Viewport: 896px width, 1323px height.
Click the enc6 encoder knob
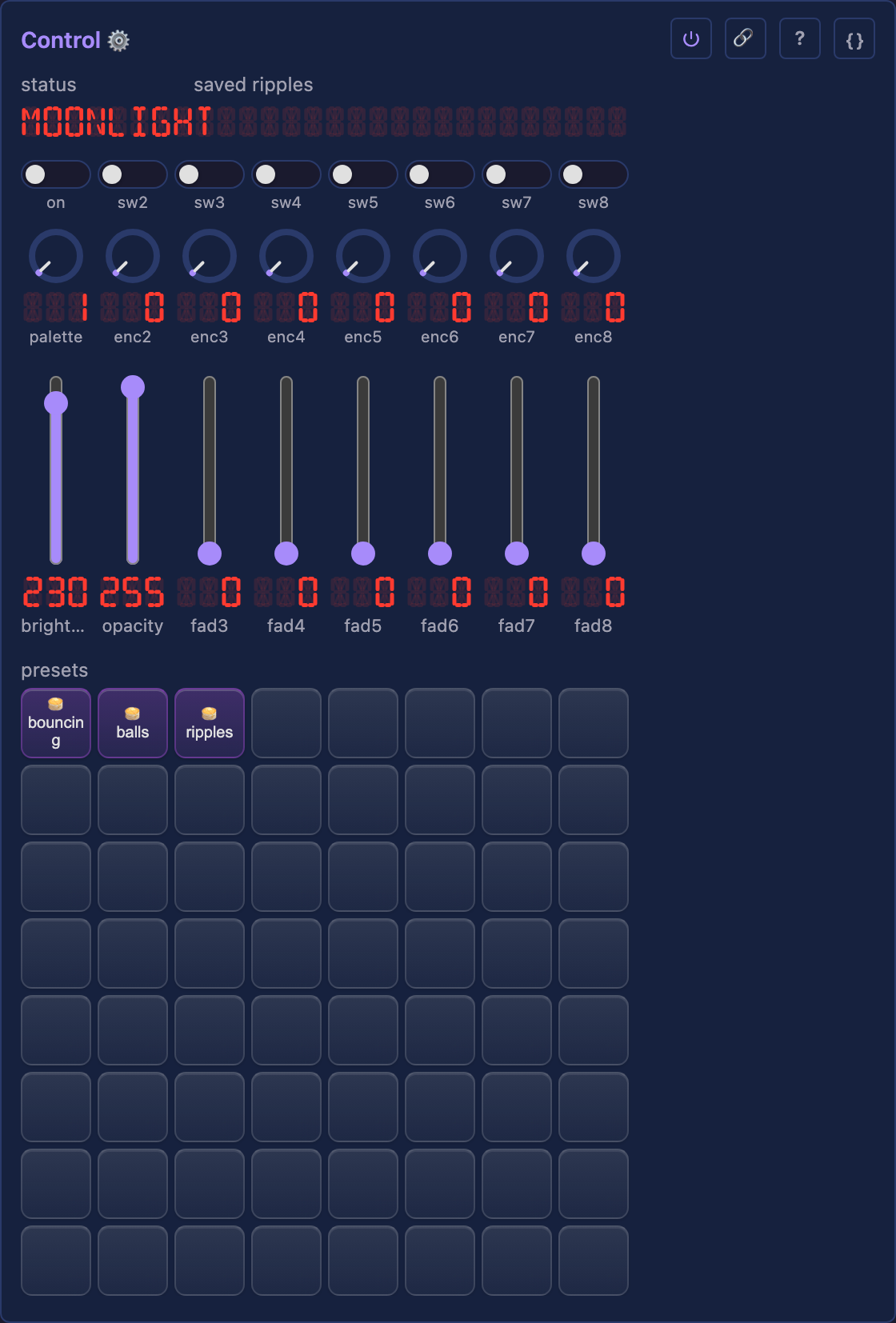(440, 256)
